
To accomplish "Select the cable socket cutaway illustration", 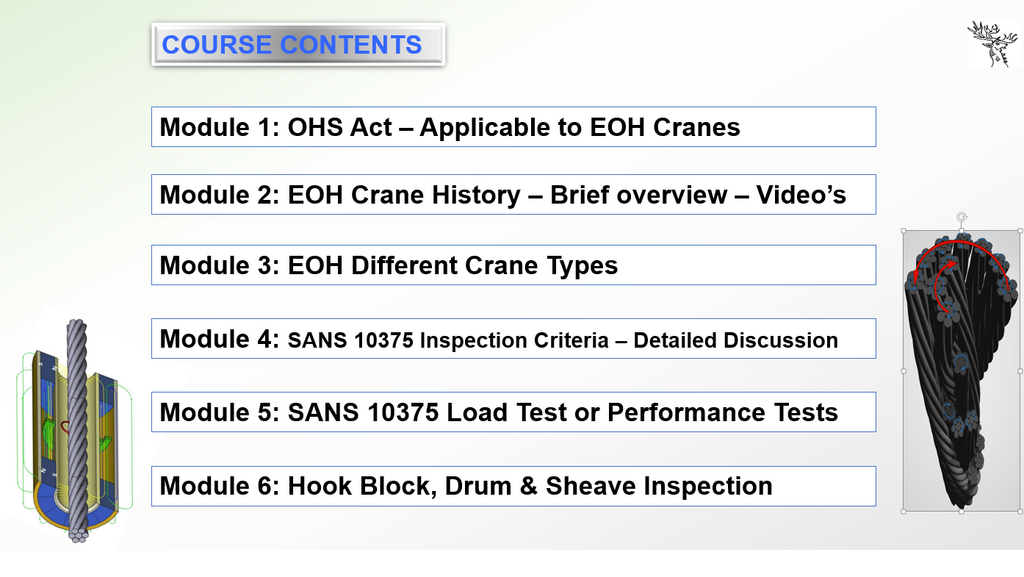I will coord(75,440).
